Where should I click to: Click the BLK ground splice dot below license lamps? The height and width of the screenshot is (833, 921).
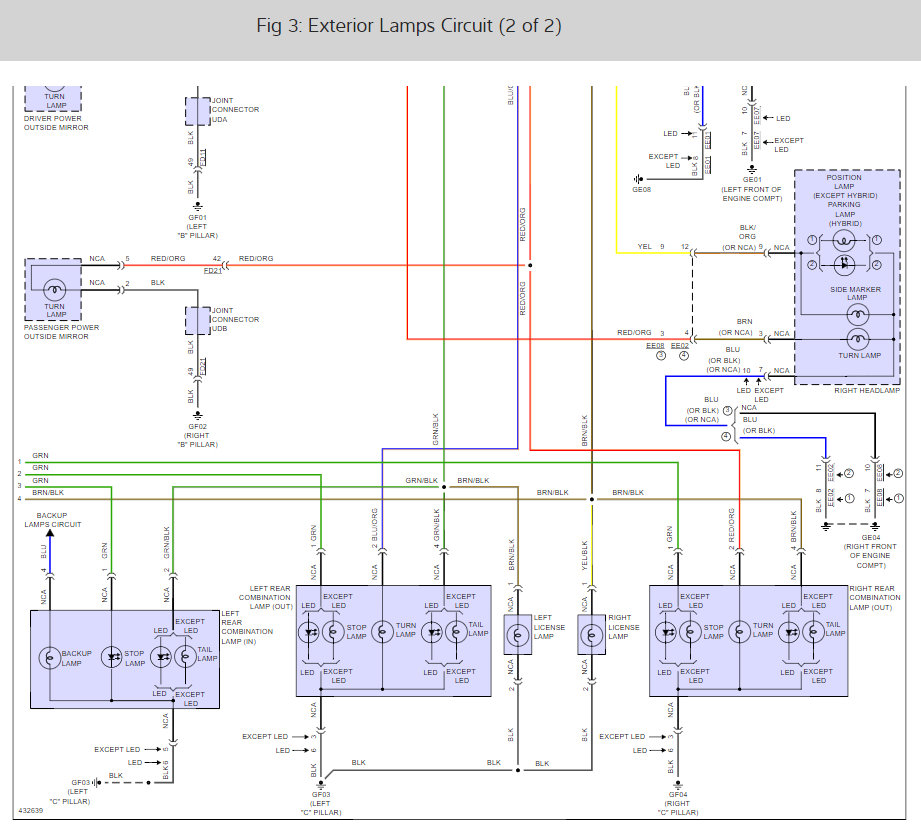click(517, 770)
